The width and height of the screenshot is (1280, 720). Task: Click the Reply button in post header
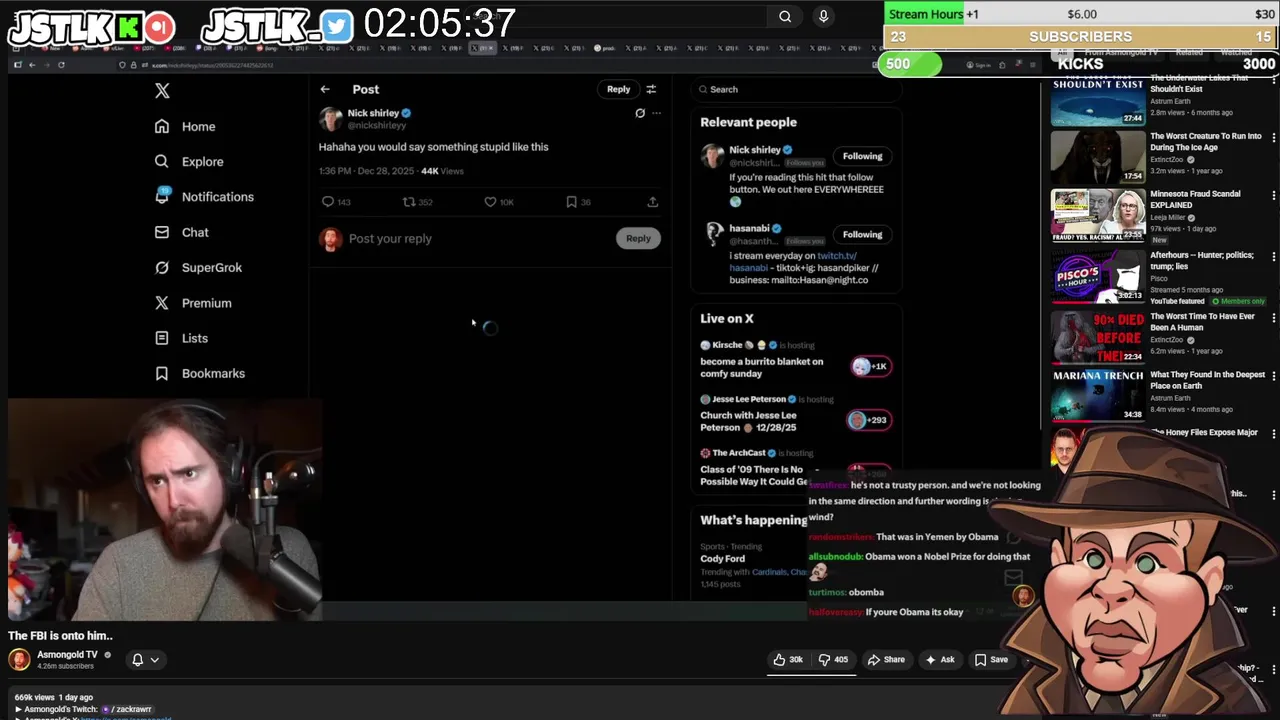pyautogui.click(x=618, y=89)
